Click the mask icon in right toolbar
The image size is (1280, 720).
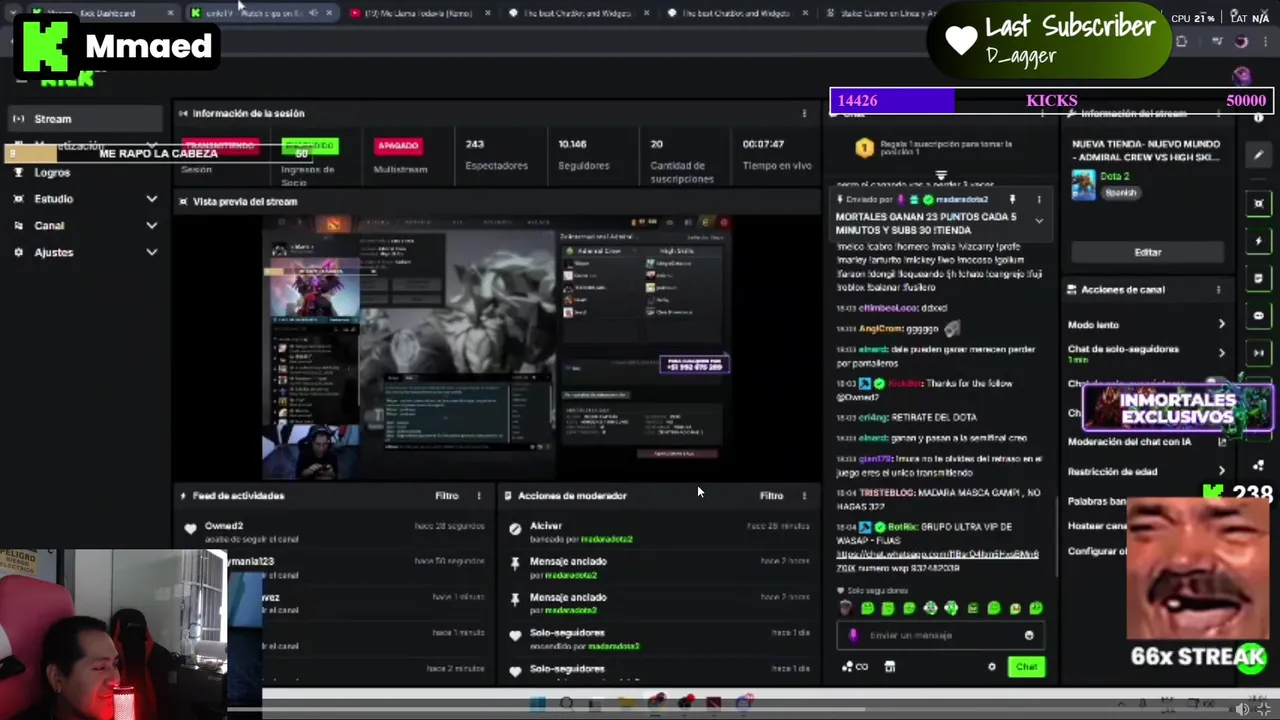(1258, 316)
